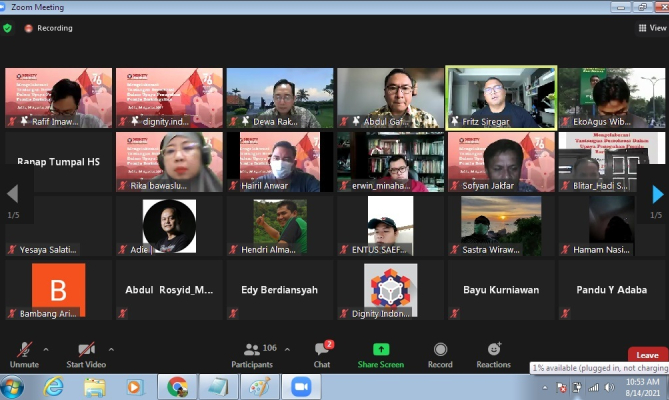Viewport: 669px width, 400px height.
Task: Open Google Chrome from the taskbar
Action: pyautogui.click(x=178, y=386)
